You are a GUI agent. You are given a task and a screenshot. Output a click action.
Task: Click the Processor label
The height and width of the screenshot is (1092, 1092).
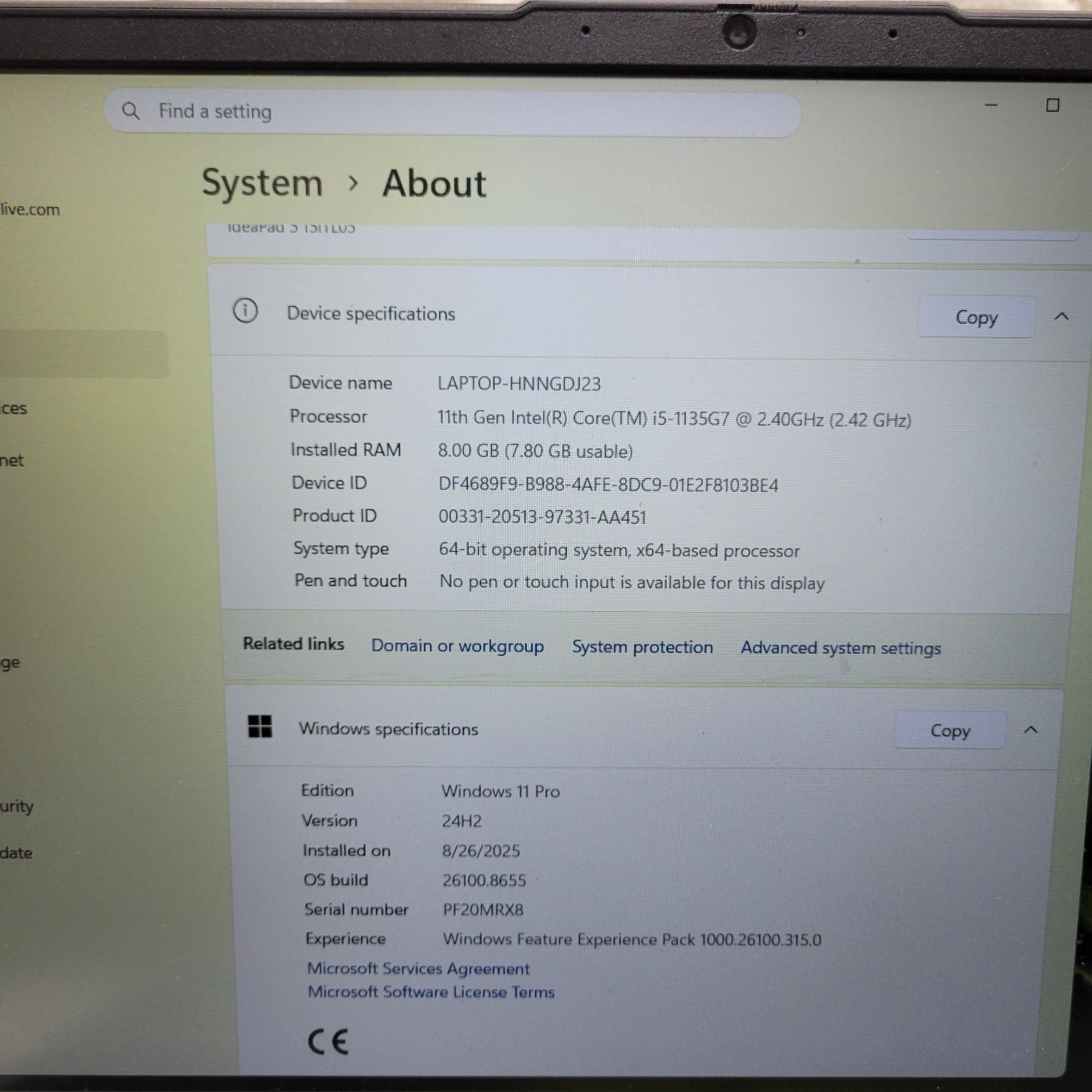point(328,416)
